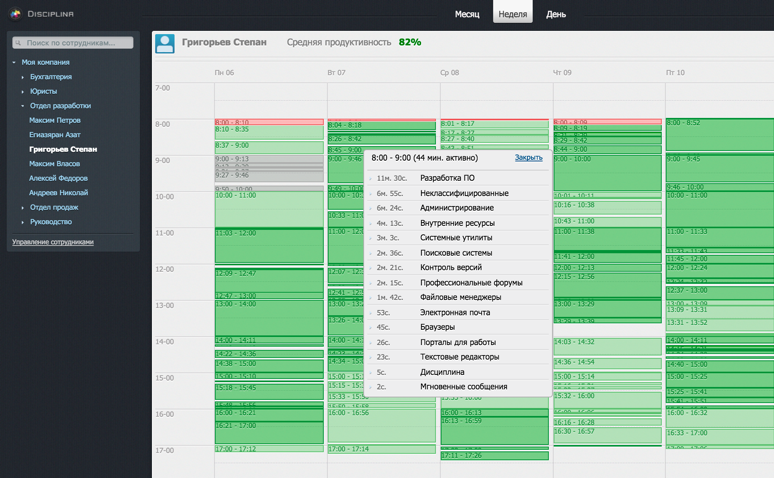Collapse the Моя компания tree node
The width and height of the screenshot is (774, 478).
click(14, 62)
